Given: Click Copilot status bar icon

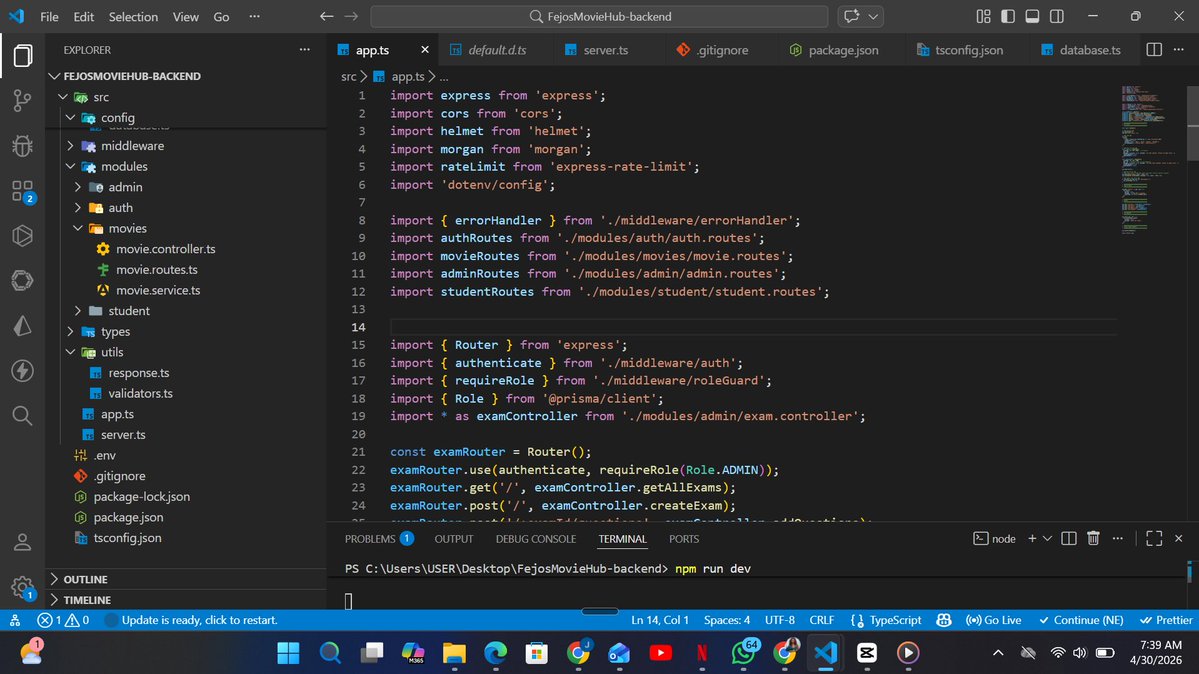Looking at the screenshot, I should (944, 620).
